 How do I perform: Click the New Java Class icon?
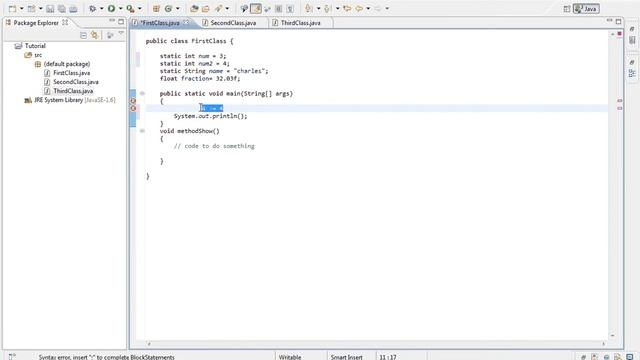(168, 9)
